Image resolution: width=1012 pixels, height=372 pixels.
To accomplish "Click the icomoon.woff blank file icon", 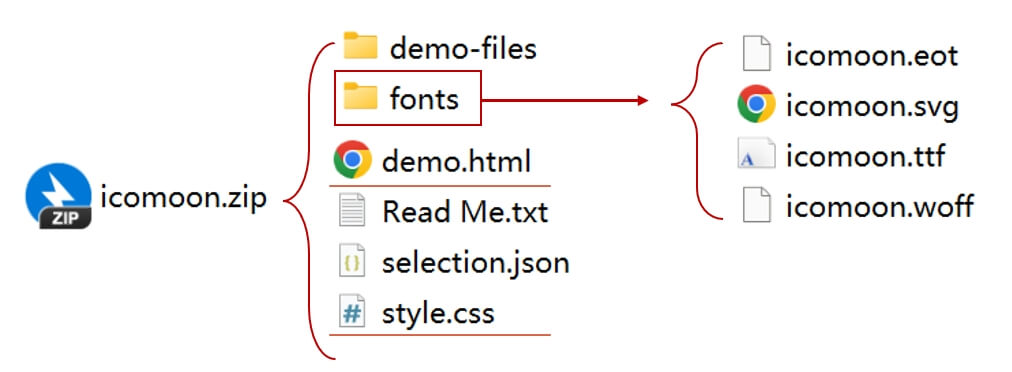I will coord(756,205).
